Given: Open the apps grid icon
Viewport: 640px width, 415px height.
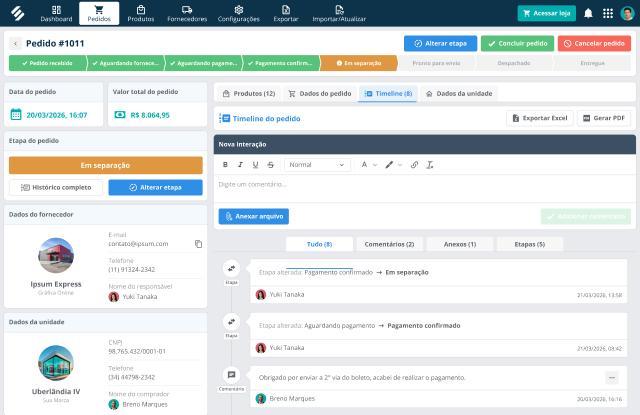Looking at the screenshot, I should click(x=608, y=13).
